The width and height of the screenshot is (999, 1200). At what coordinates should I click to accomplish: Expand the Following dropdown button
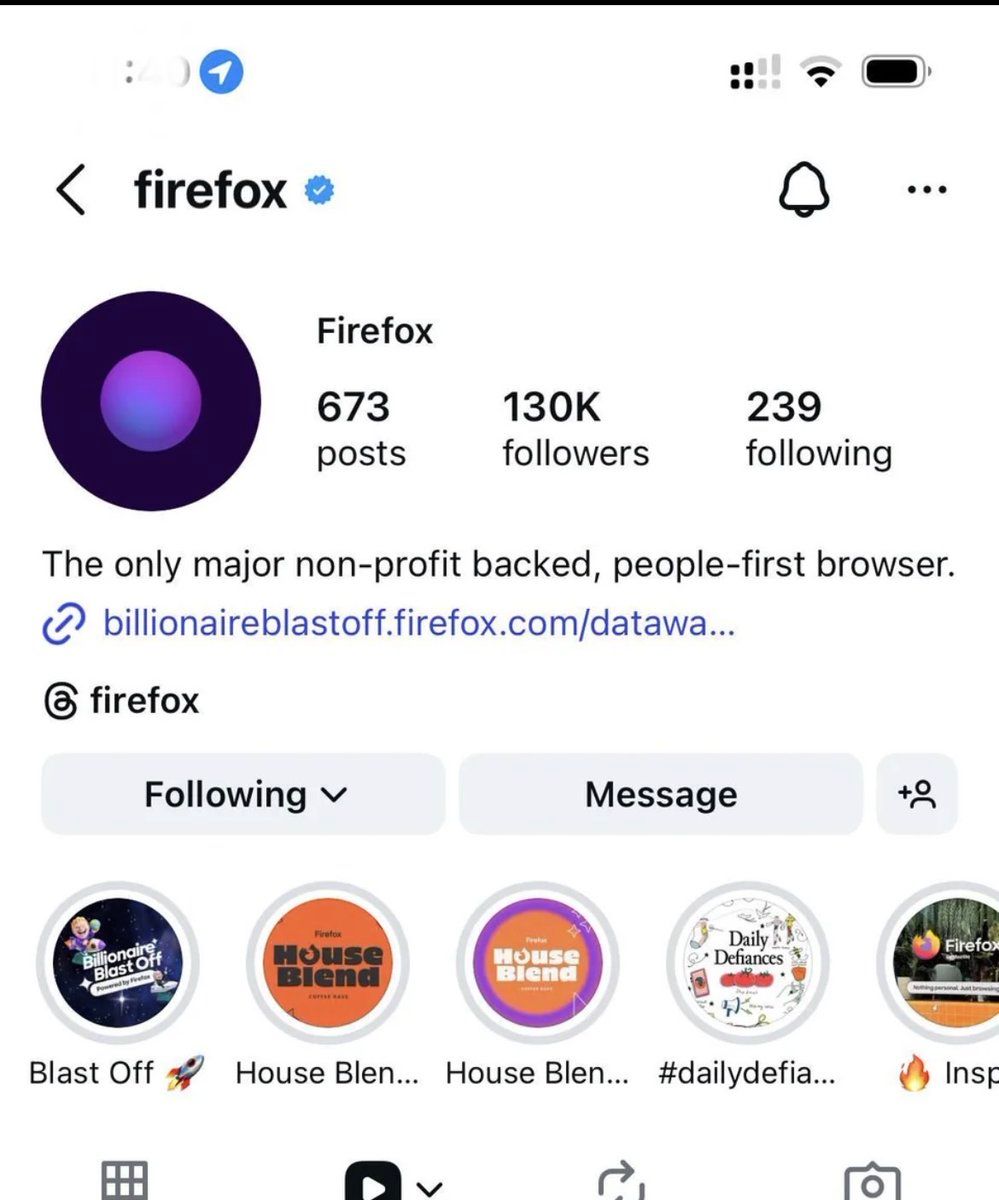point(243,794)
